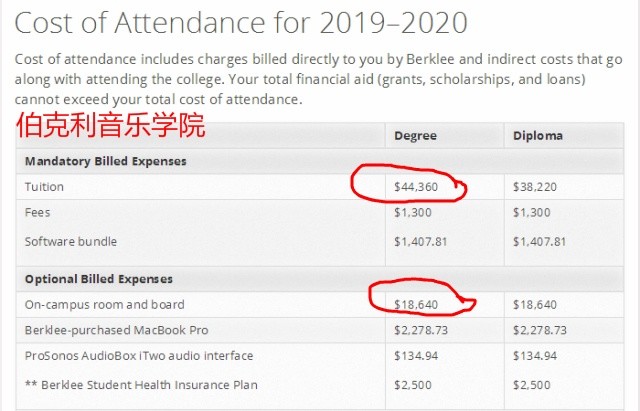Select the Diploma column header
This screenshot has width=640, height=411.
click(538, 136)
